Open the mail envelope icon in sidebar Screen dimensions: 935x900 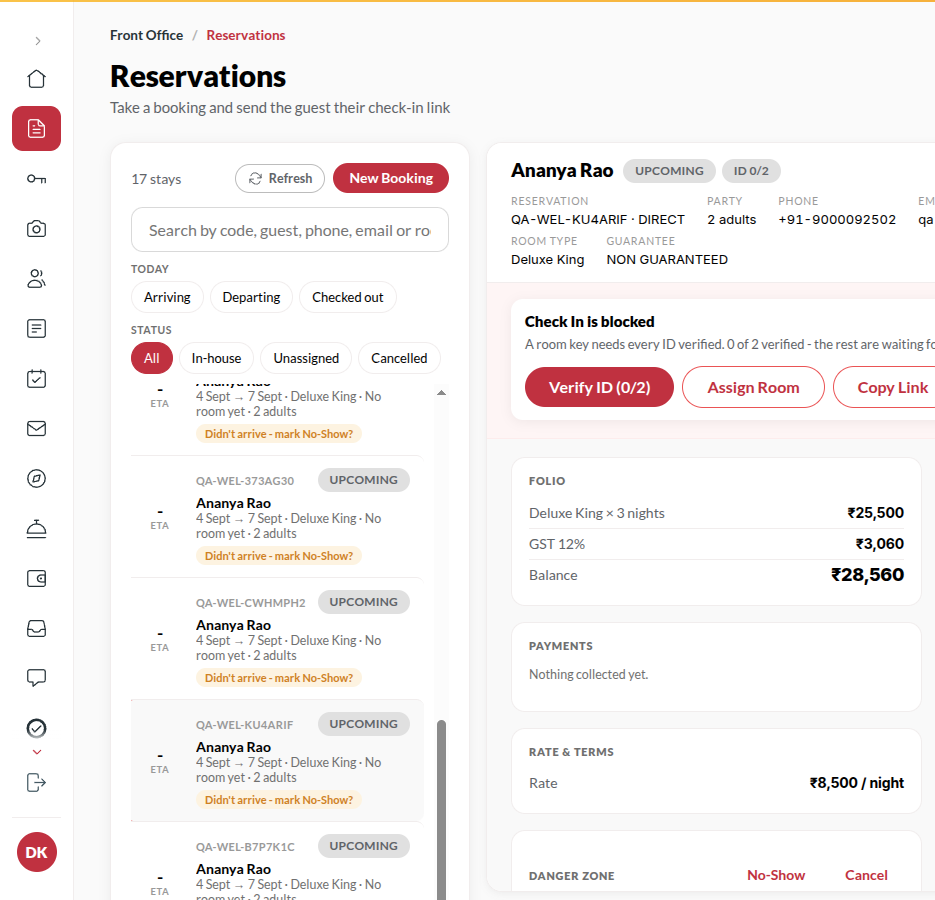pyautogui.click(x=36, y=428)
